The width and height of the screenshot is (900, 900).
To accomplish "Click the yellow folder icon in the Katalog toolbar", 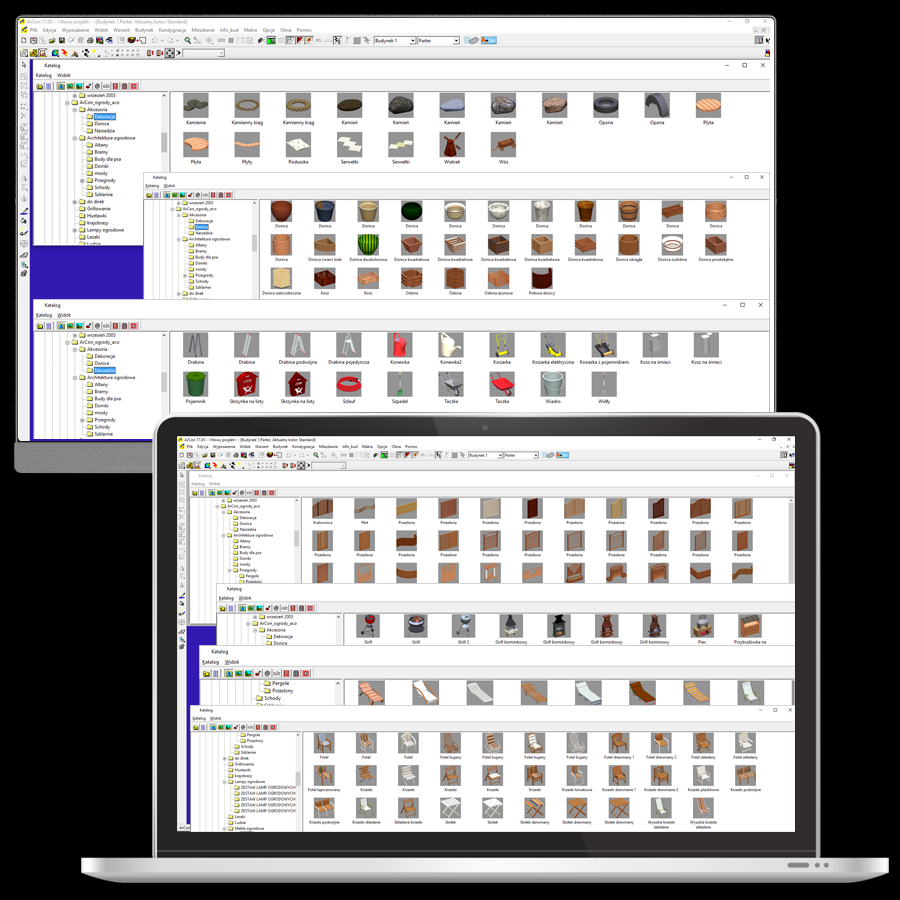I will click(x=39, y=85).
